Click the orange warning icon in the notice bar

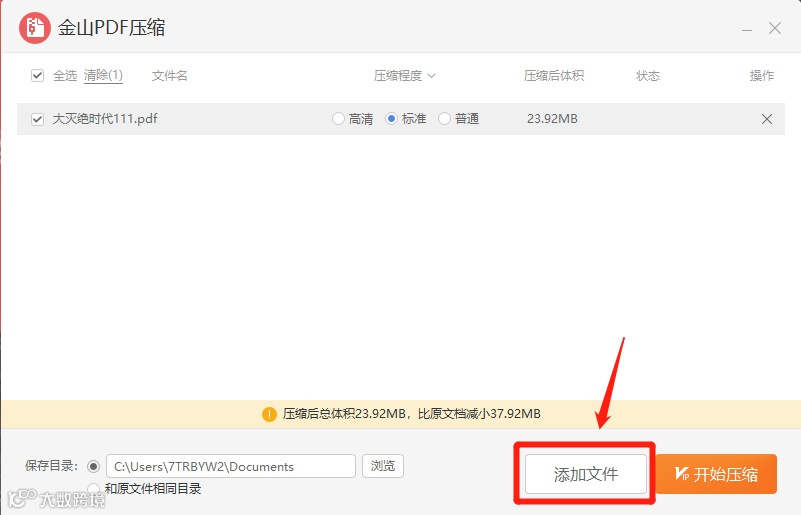[269, 414]
